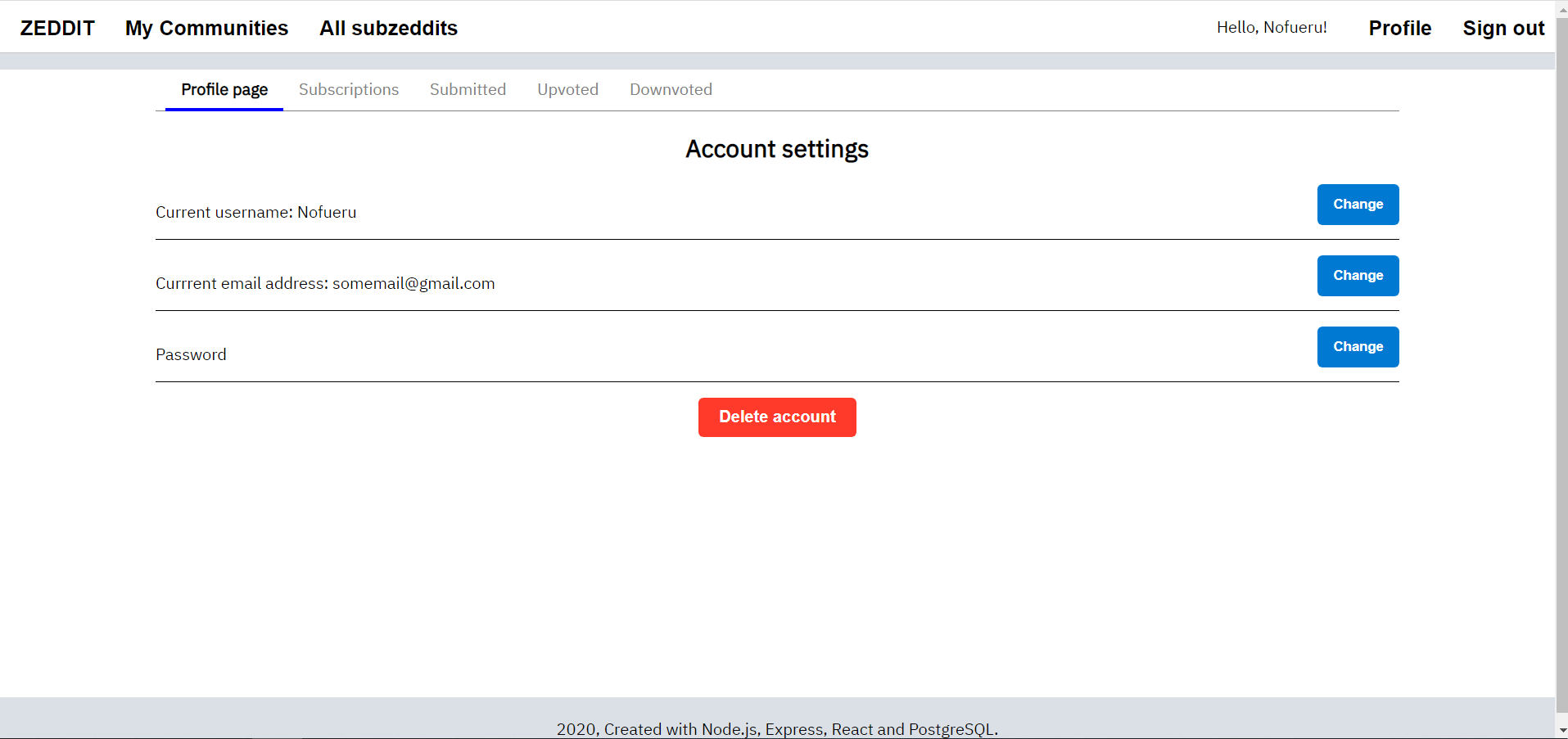Click the Account settings heading
Image resolution: width=1568 pixels, height=739 pixels.
point(777,149)
